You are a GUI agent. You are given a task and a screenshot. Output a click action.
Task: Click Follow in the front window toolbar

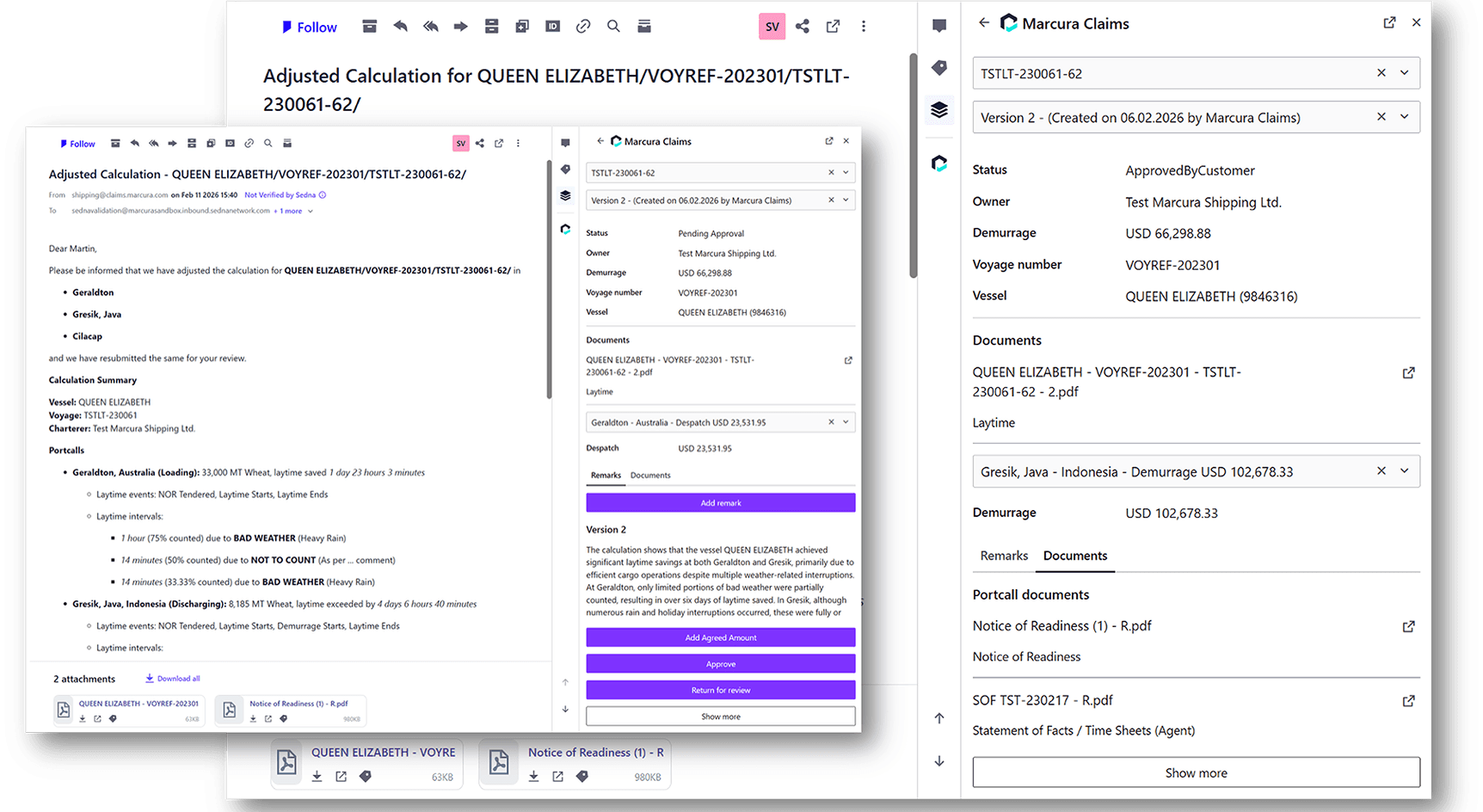click(x=77, y=144)
